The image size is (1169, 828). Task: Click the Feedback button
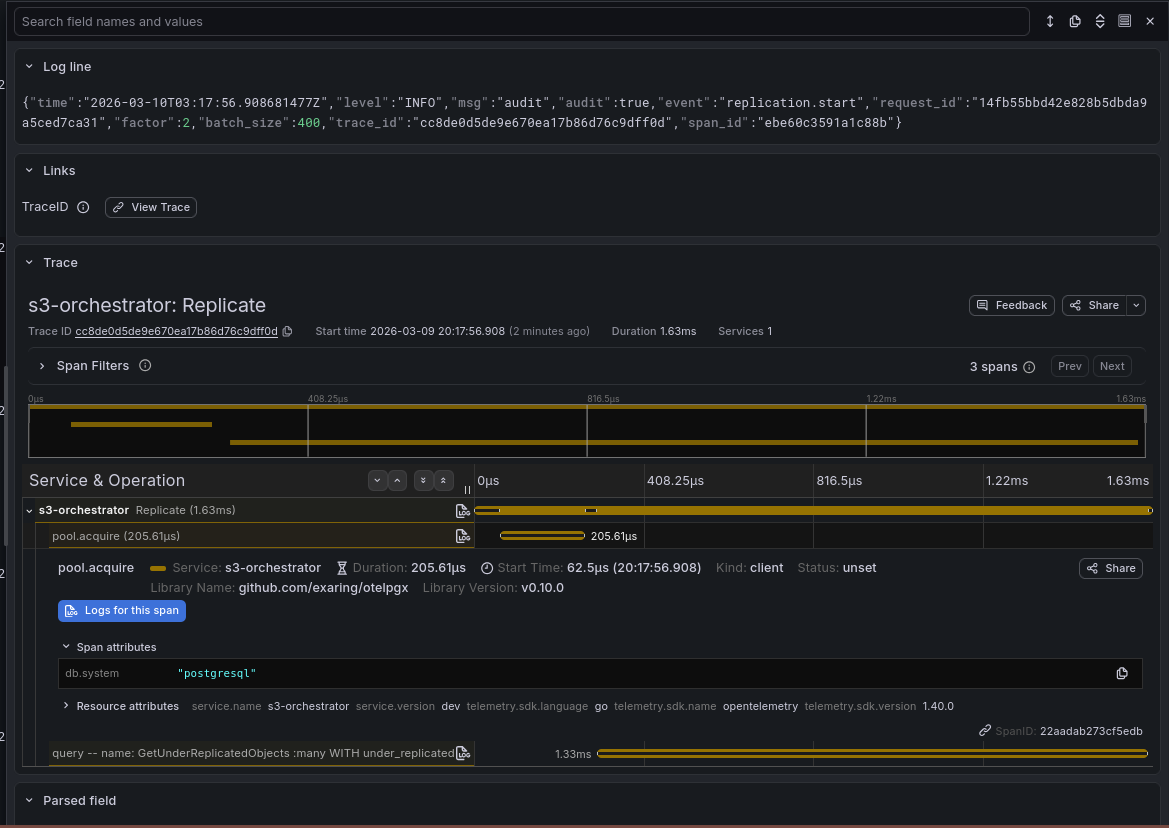[x=1012, y=306]
